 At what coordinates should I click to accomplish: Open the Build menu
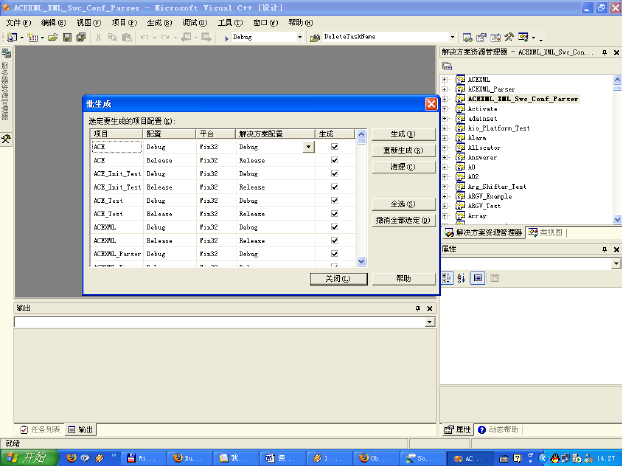pyautogui.click(x=159, y=23)
